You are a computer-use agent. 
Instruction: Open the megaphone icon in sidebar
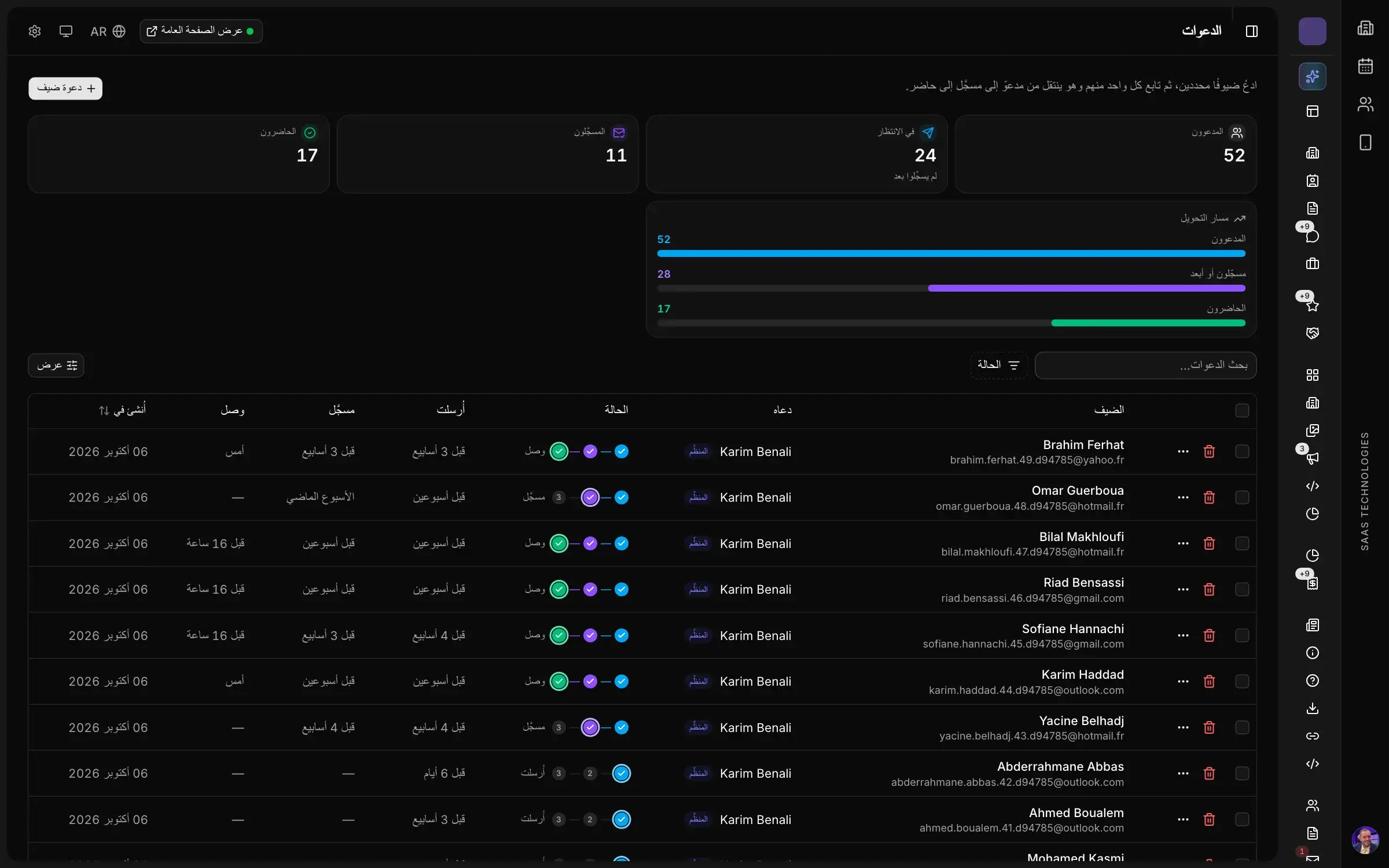pyautogui.click(x=1312, y=458)
